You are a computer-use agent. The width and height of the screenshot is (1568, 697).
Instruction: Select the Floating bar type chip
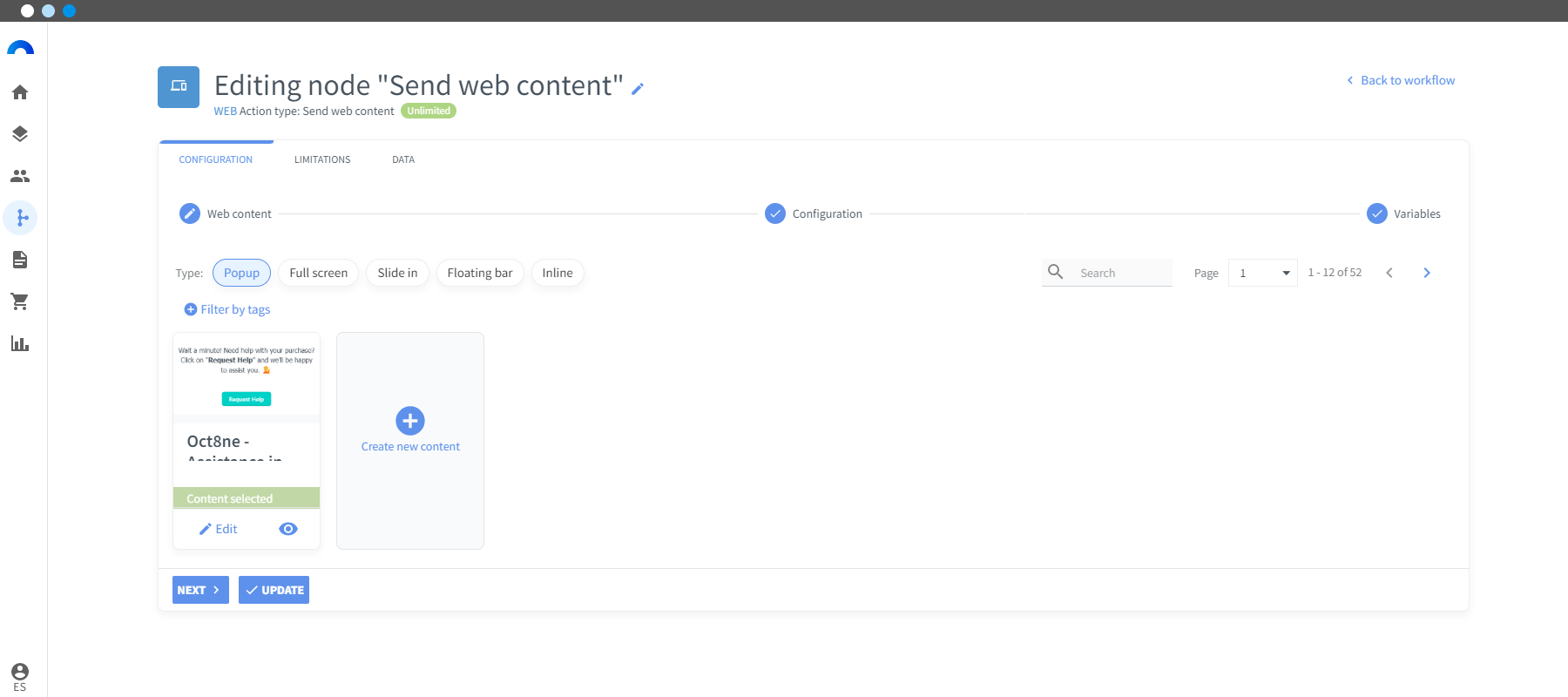pyautogui.click(x=480, y=273)
